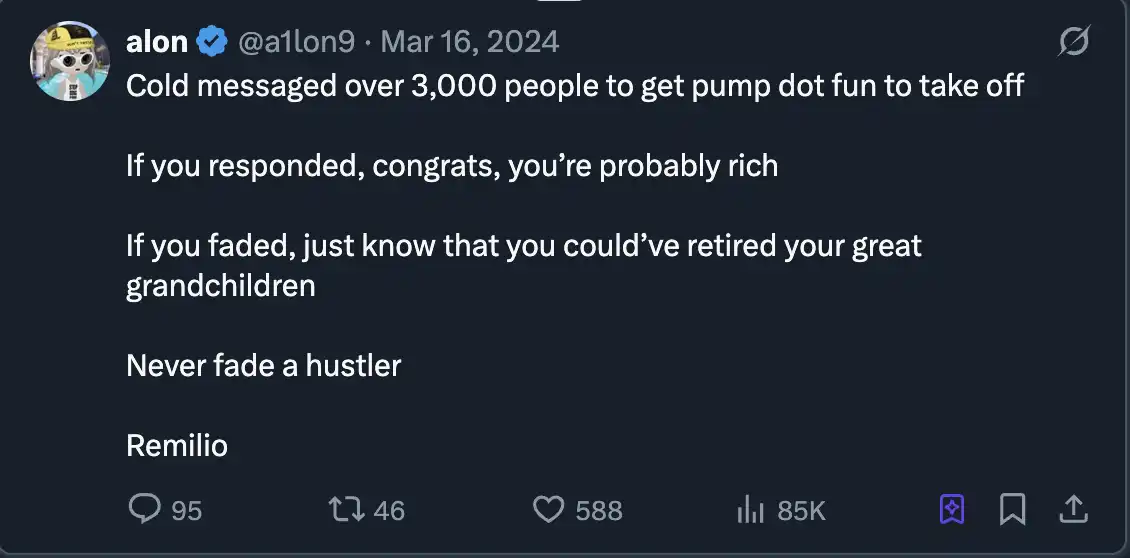Image resolution: width=1130 pixels, height=558 pixels.
Task: Share the tweet via the upload arrow icon
Action: (1072, 510)
